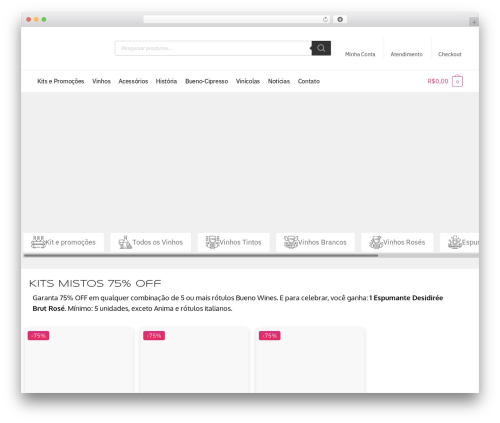Screen dimensions: 500x423
Task: Click the Vinhos Tintos glass icon
Action: 212,242
